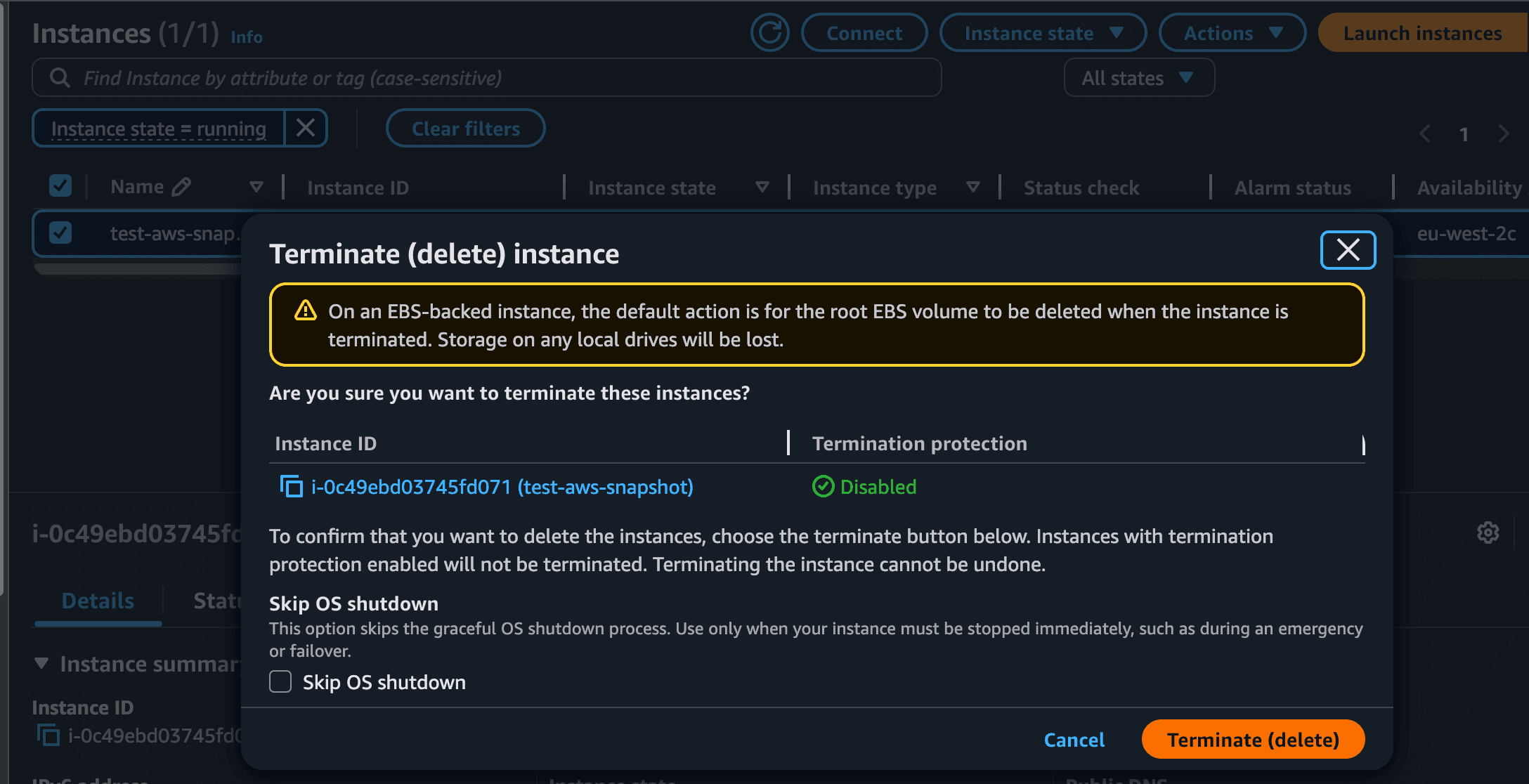Open the Instance state dropdown
Image resolution: width=1529 pixels, height=784 pixels.
click(1043, 32)
